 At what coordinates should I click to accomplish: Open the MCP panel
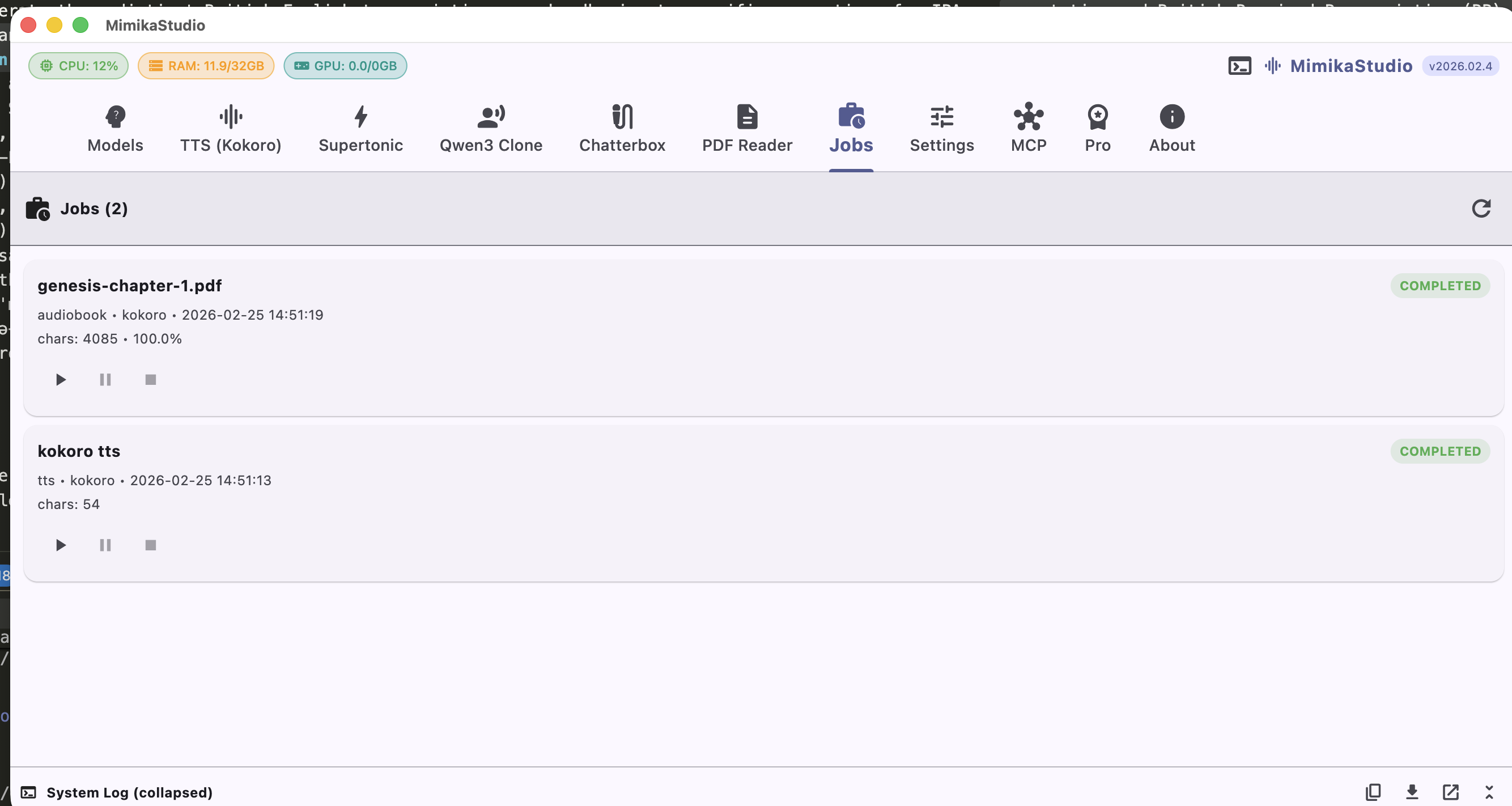[x=1029, y=128]
